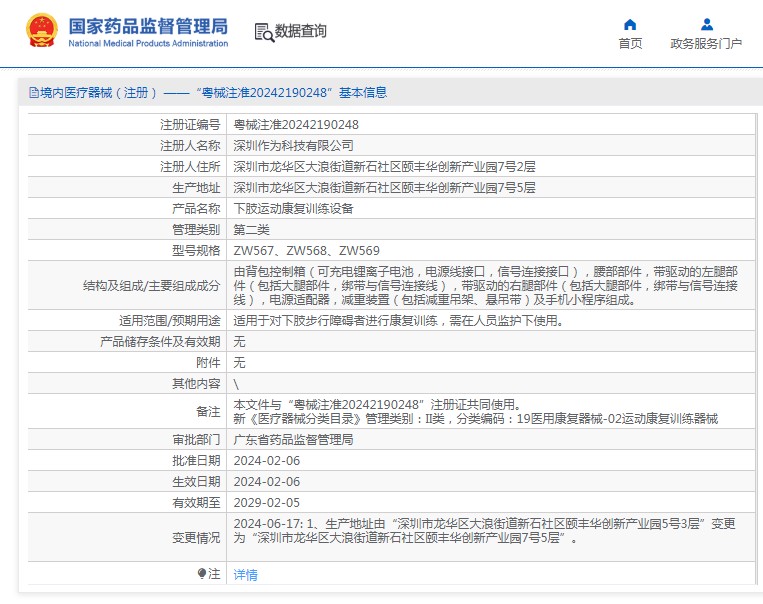Click the 首页 house icon
Viewport: 763px width, 604px height.
630,25
